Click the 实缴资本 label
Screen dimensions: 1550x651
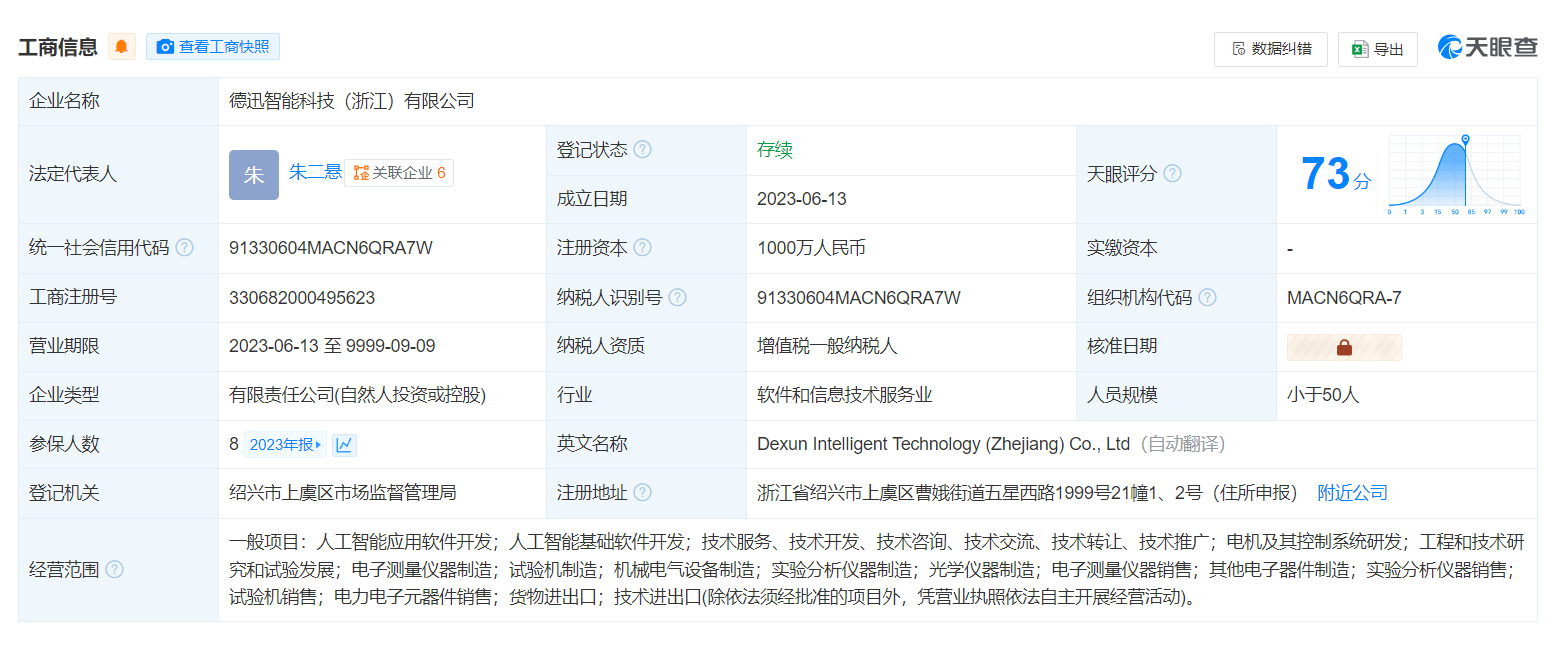1122,248
